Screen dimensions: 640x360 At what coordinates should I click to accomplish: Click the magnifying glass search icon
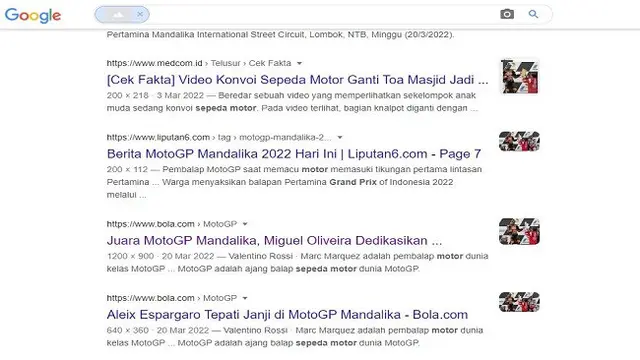point(533,14)
